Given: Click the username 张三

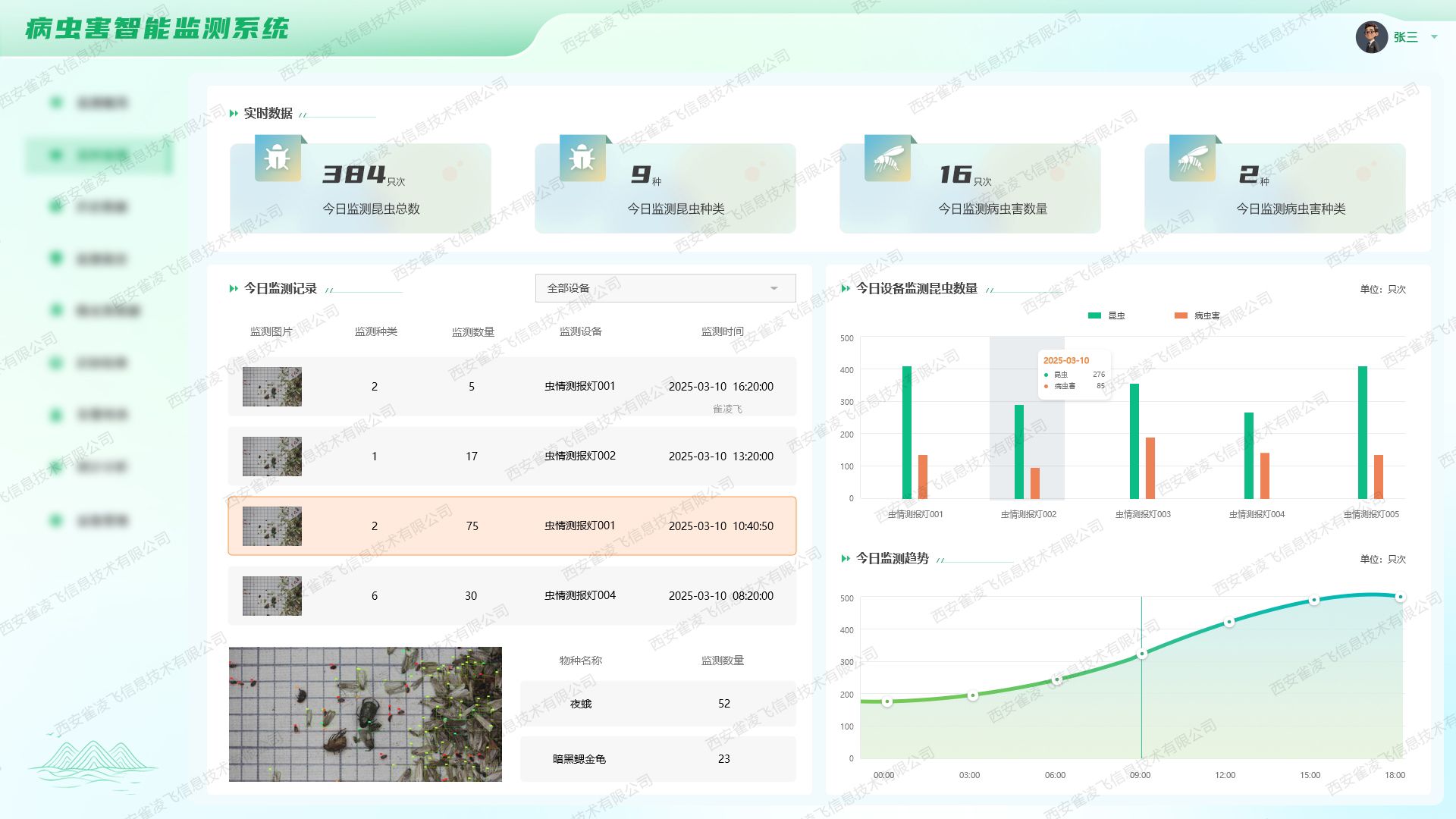Looking at the screenshot, I should pyautogui.click(x=1405, y=37).
